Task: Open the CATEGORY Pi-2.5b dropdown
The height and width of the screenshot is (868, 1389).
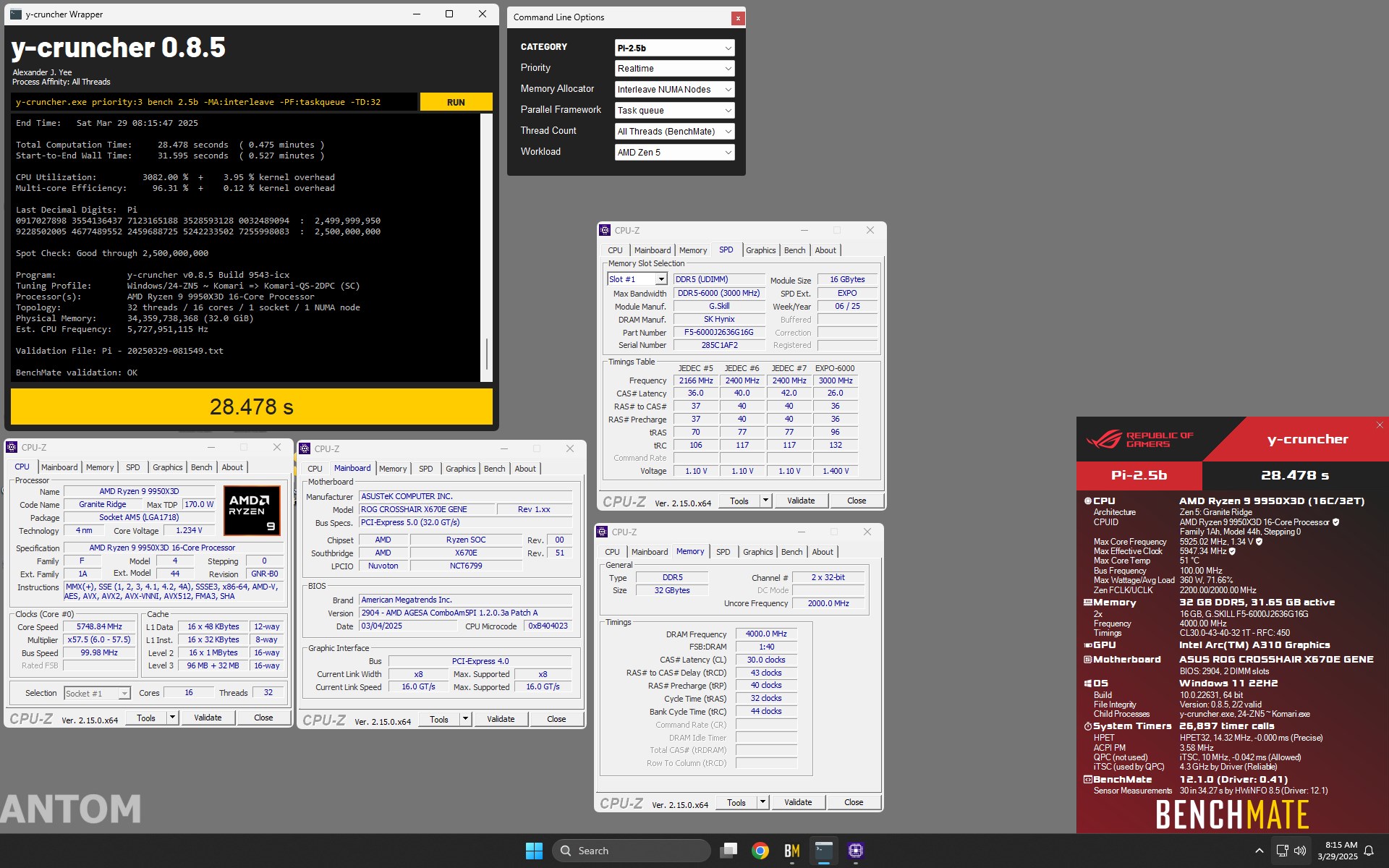Action: pos(674,48)
